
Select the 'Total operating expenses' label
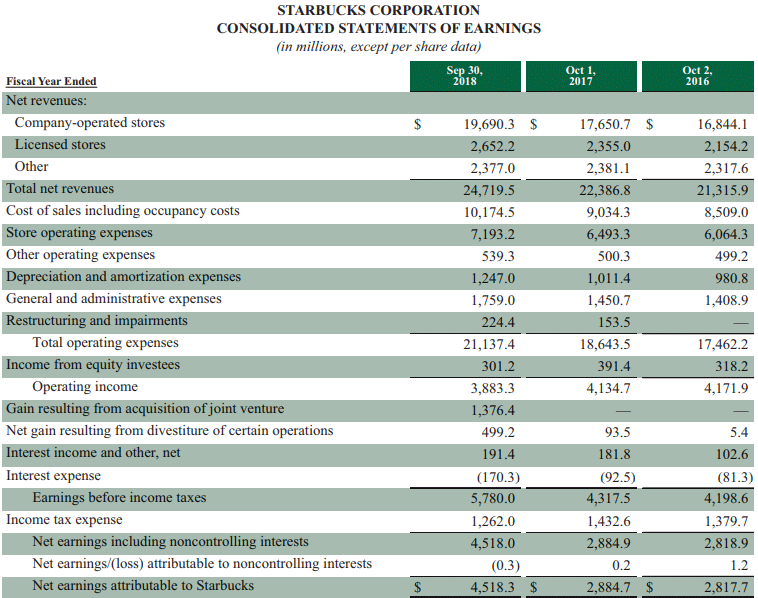[105, 343]
